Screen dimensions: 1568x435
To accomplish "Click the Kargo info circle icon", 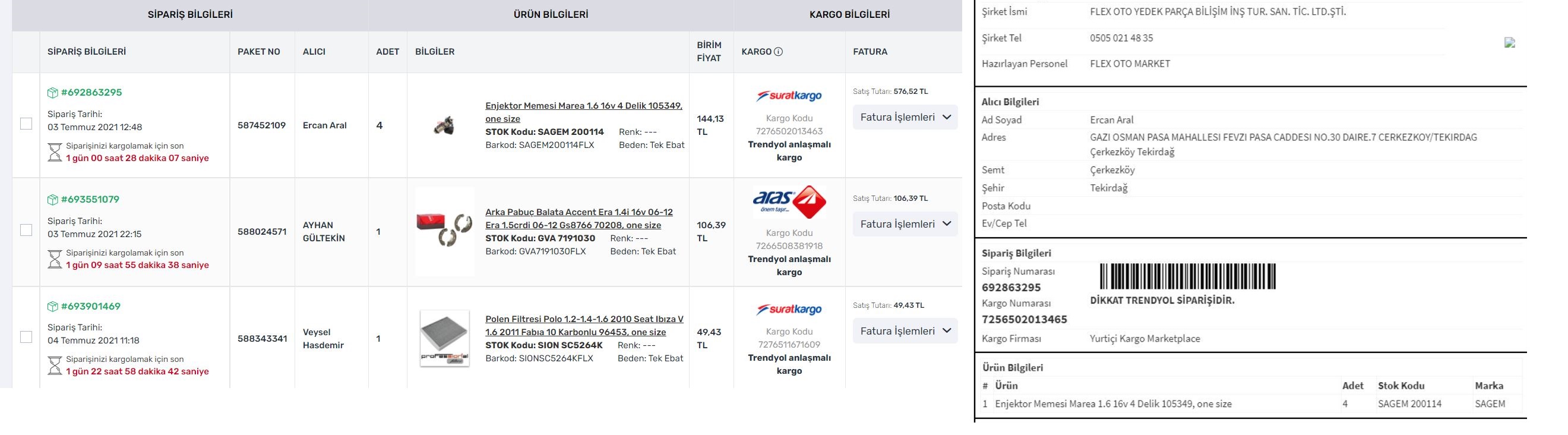I will point(778,52).
